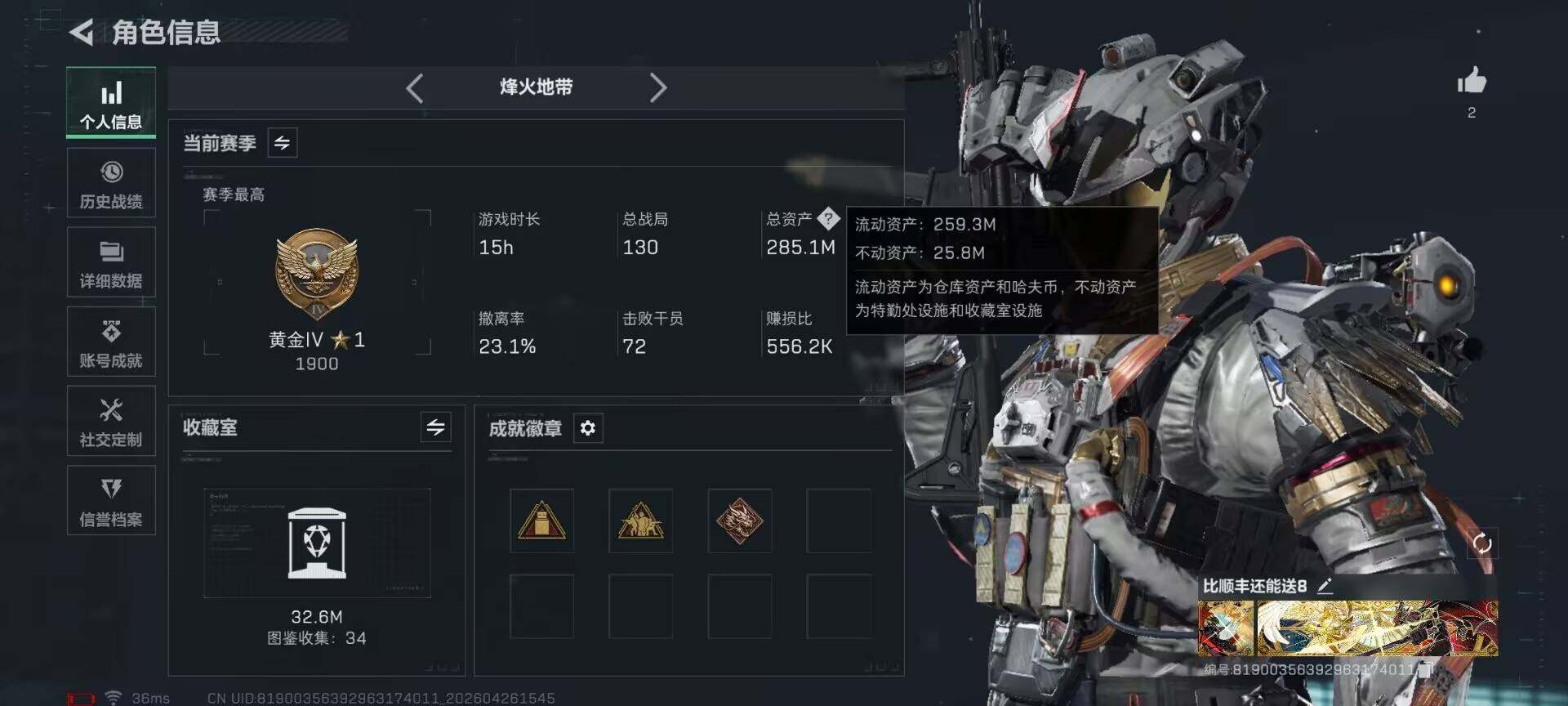Rotate the character with the refresh icon

(x=1481, y=543)
